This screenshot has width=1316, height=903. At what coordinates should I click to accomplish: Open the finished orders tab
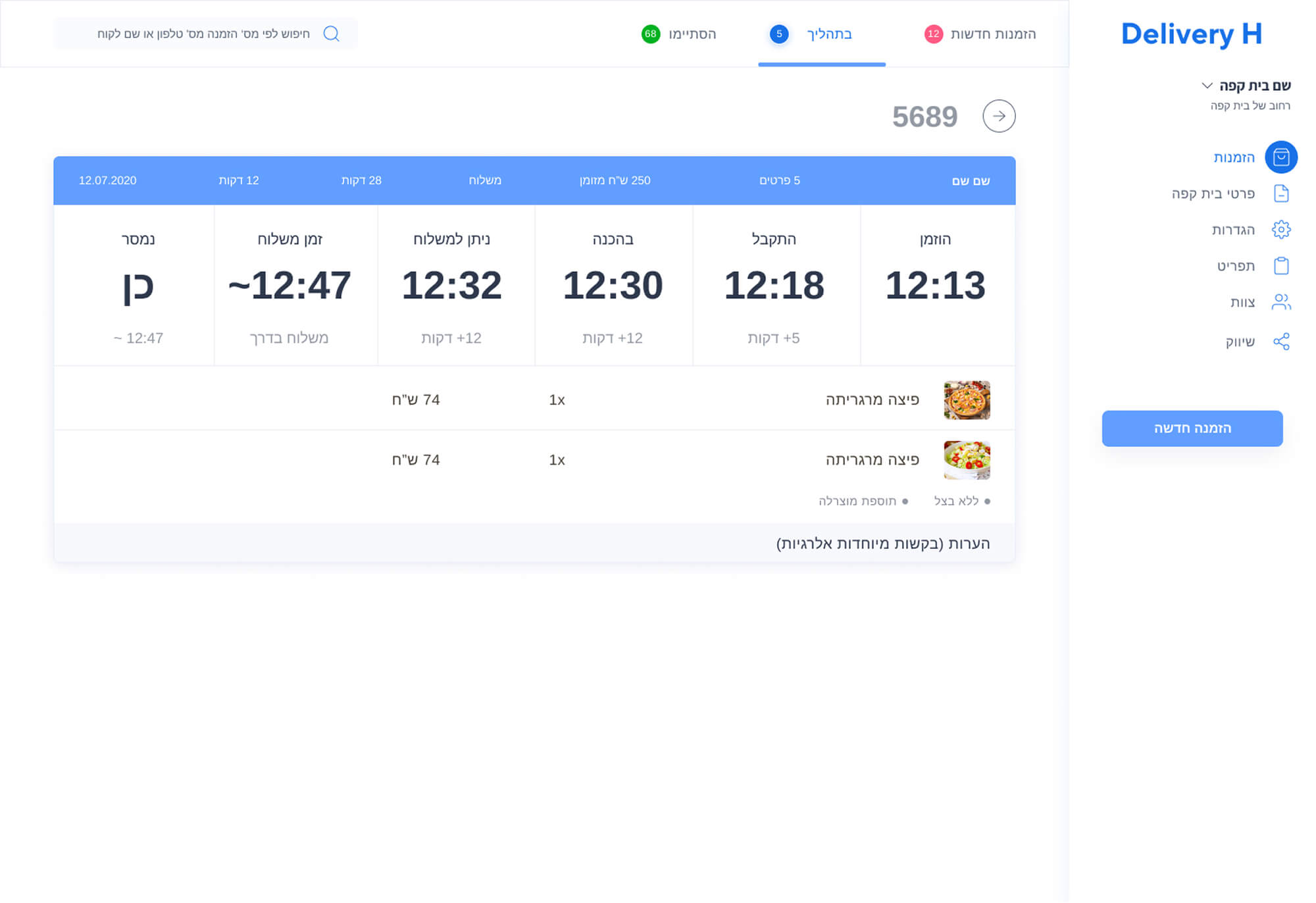point(691,34)
